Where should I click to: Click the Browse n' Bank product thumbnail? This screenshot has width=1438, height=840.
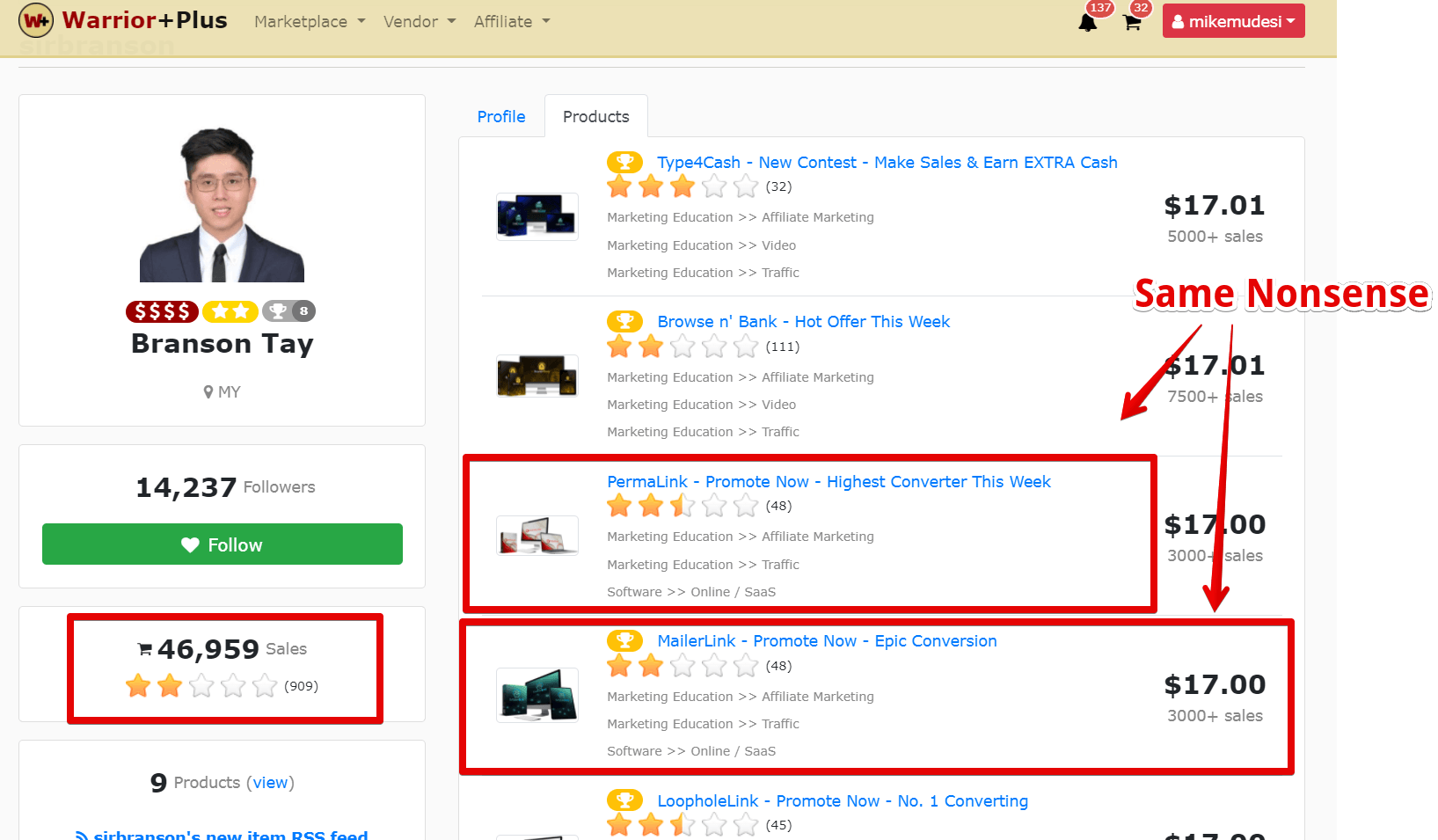click(537, 376)
